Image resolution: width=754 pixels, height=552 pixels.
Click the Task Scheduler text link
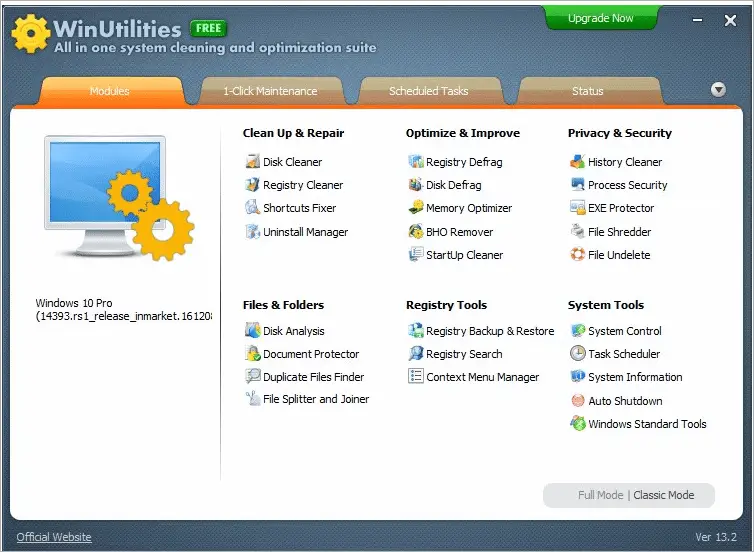624,354
